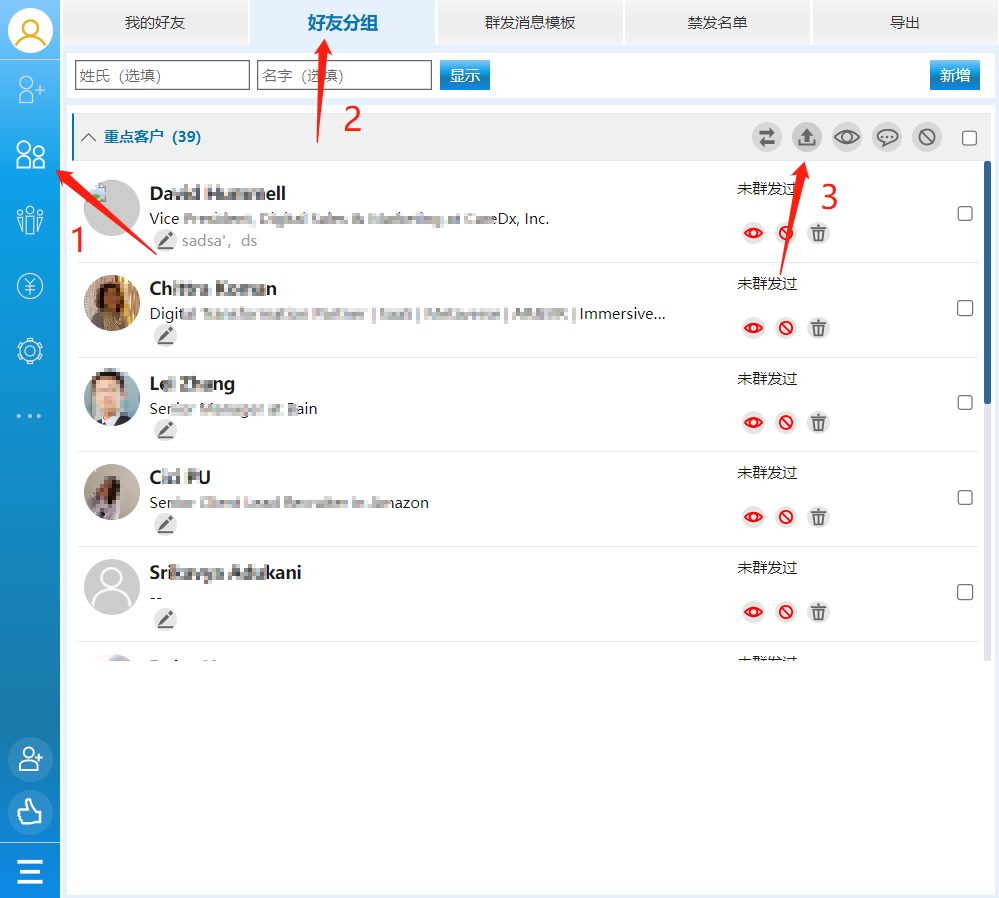Check the select-all checkbox for 重点客户 group
The image size is (999, 898).
click(969, 138)
